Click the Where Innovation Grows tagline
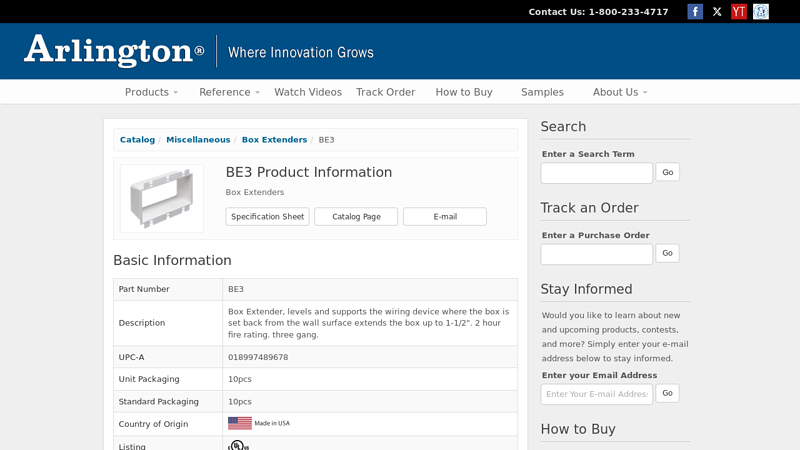Viewport: 800px width, 450px height. (x=301, y=53)
